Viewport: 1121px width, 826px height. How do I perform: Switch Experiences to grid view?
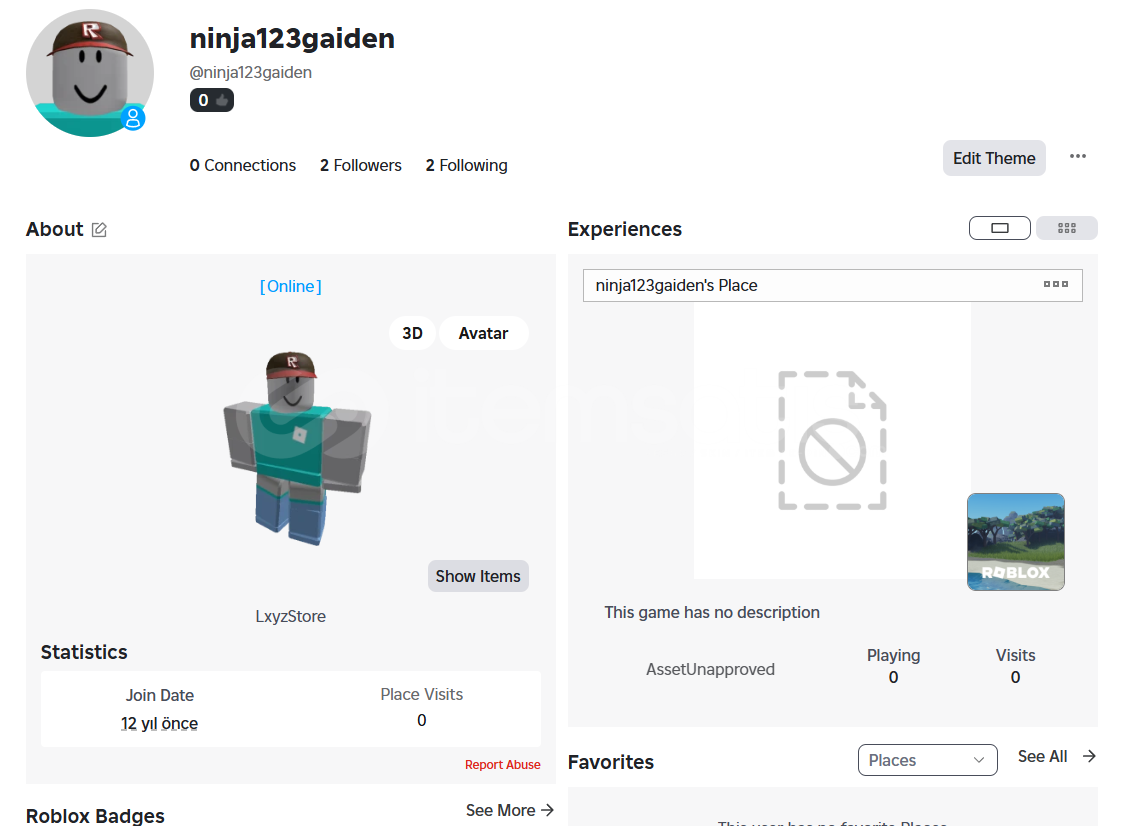click(x=1067, y=228)
